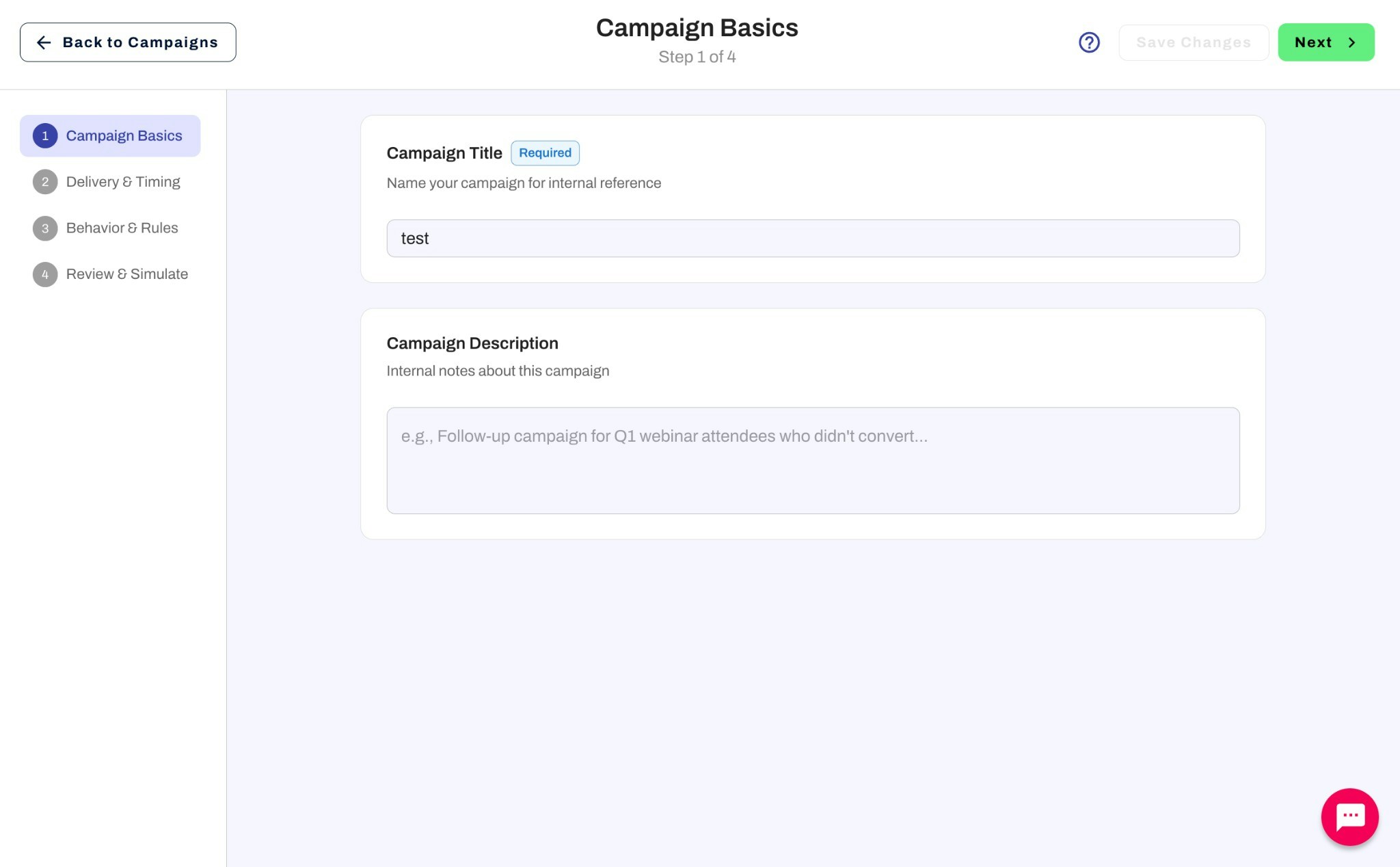Select the Campaign Basics step
The image size is (1400, 867).
(124, 135)
